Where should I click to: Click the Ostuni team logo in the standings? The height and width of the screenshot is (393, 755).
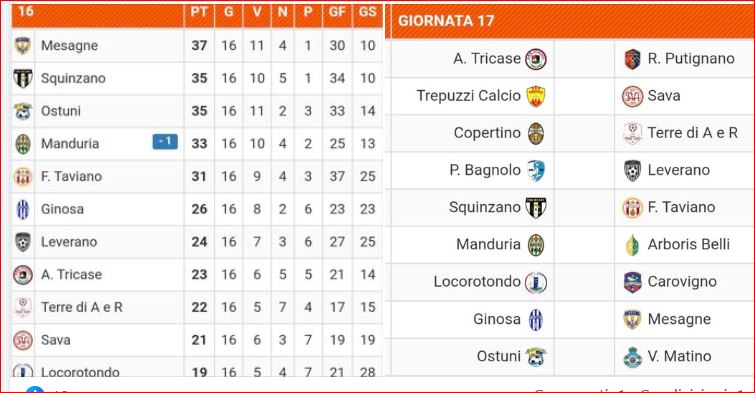(23, 111)
